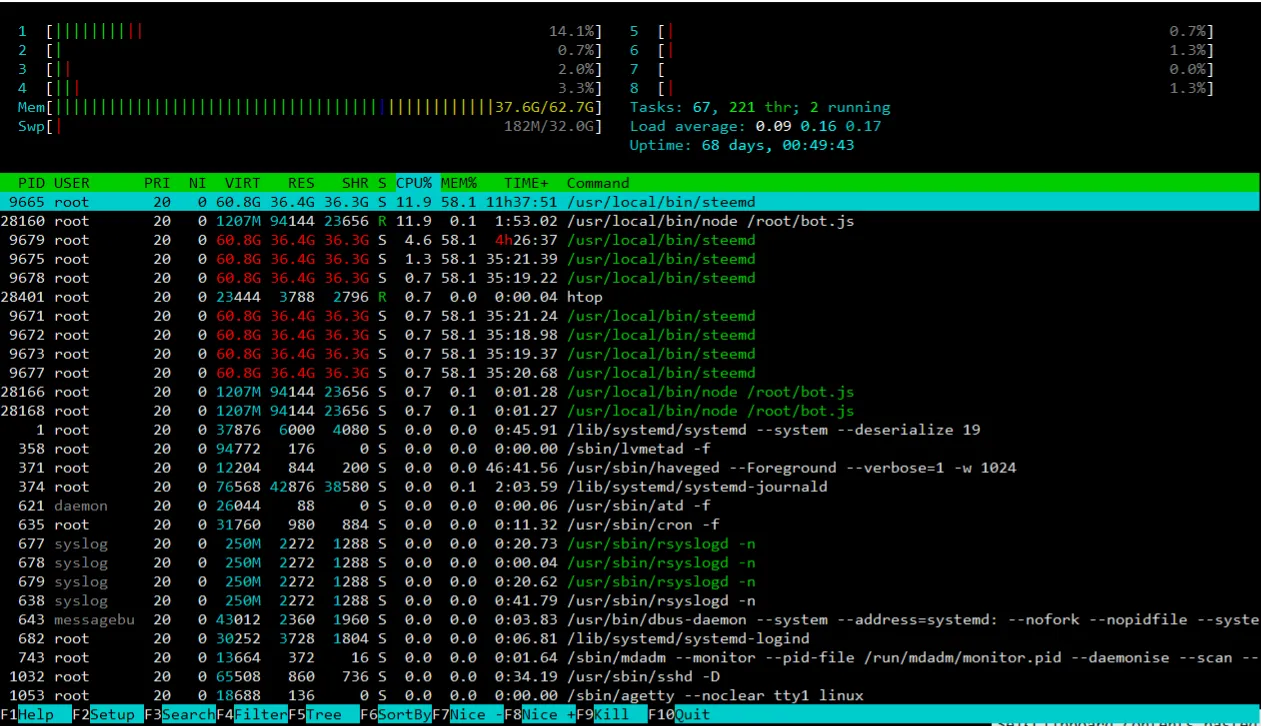This screenshot has width=1261, height=726.
Task: Click F7 Nice - to lower niceness
Action: coord(468,715)
